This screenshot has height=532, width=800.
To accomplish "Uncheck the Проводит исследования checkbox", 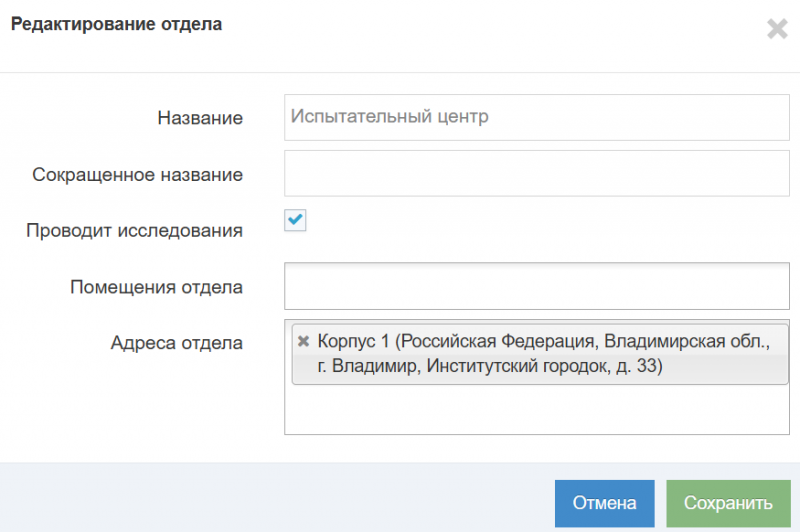I will 295,220.
